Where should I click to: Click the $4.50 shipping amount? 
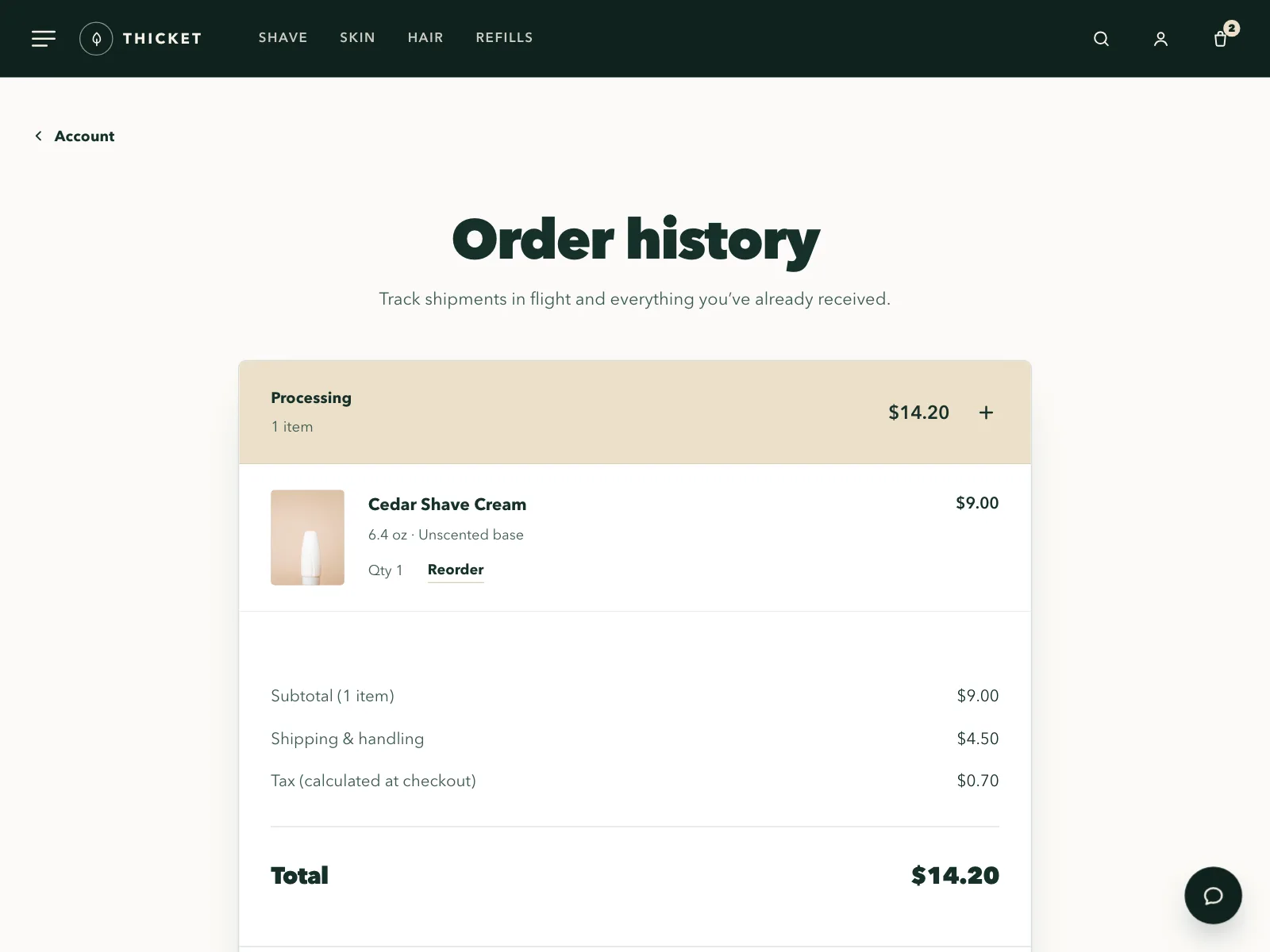point(978,739)
